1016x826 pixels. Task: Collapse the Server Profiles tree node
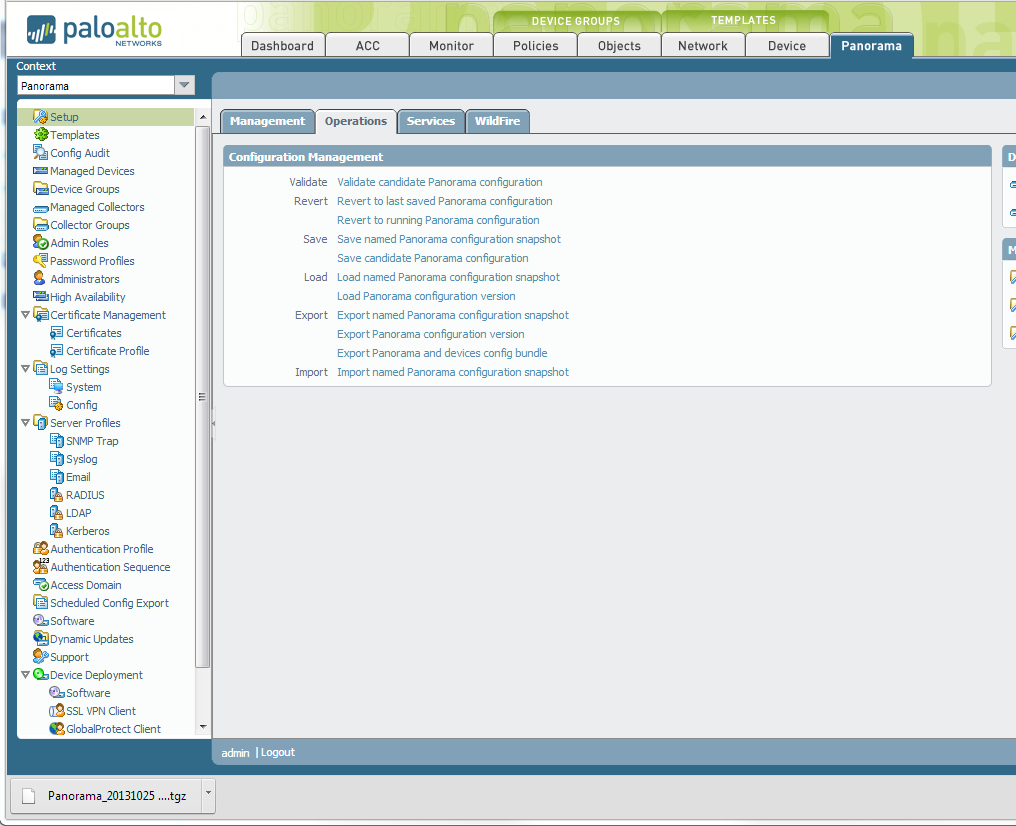point(25,422)
